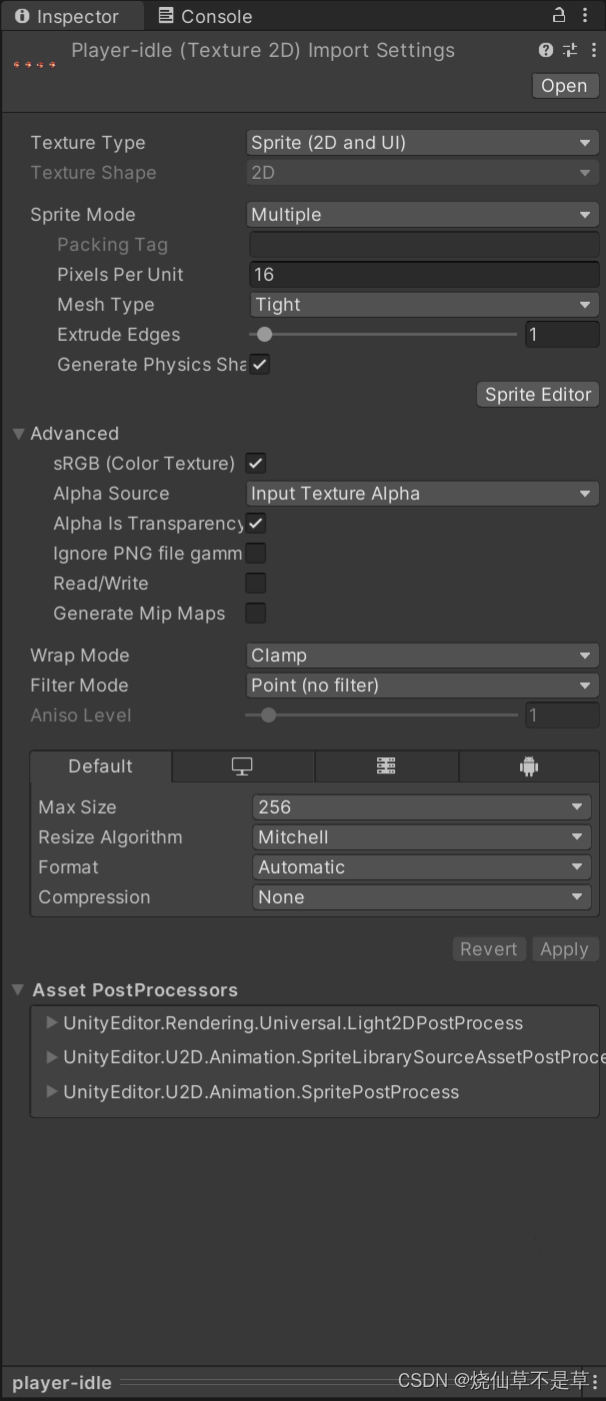
Task: Expand the Light2DPostProcess entry
Action: pos(52,1023)
